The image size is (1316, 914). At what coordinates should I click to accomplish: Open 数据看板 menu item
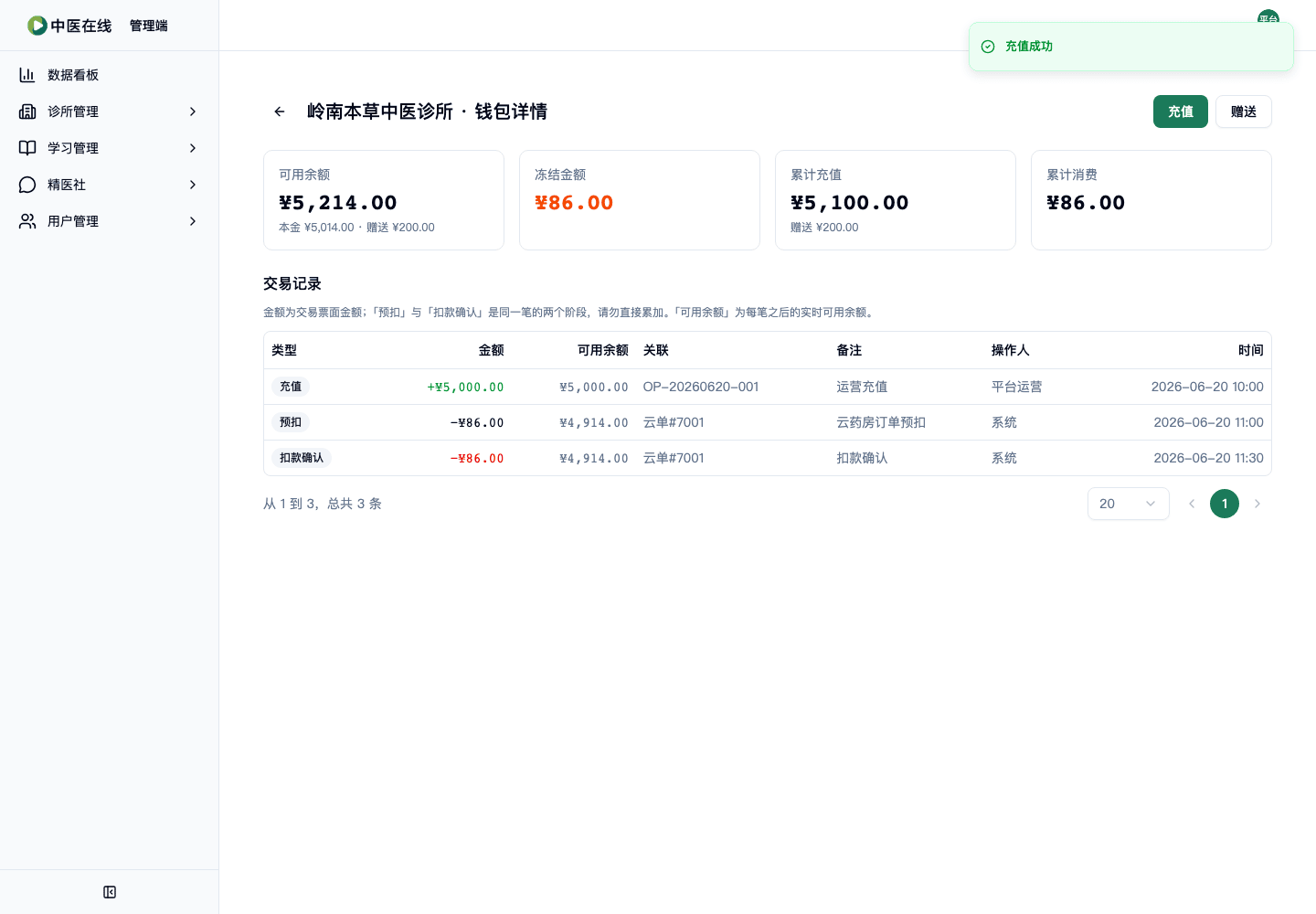pyautogui.click(x=110, y=75)
